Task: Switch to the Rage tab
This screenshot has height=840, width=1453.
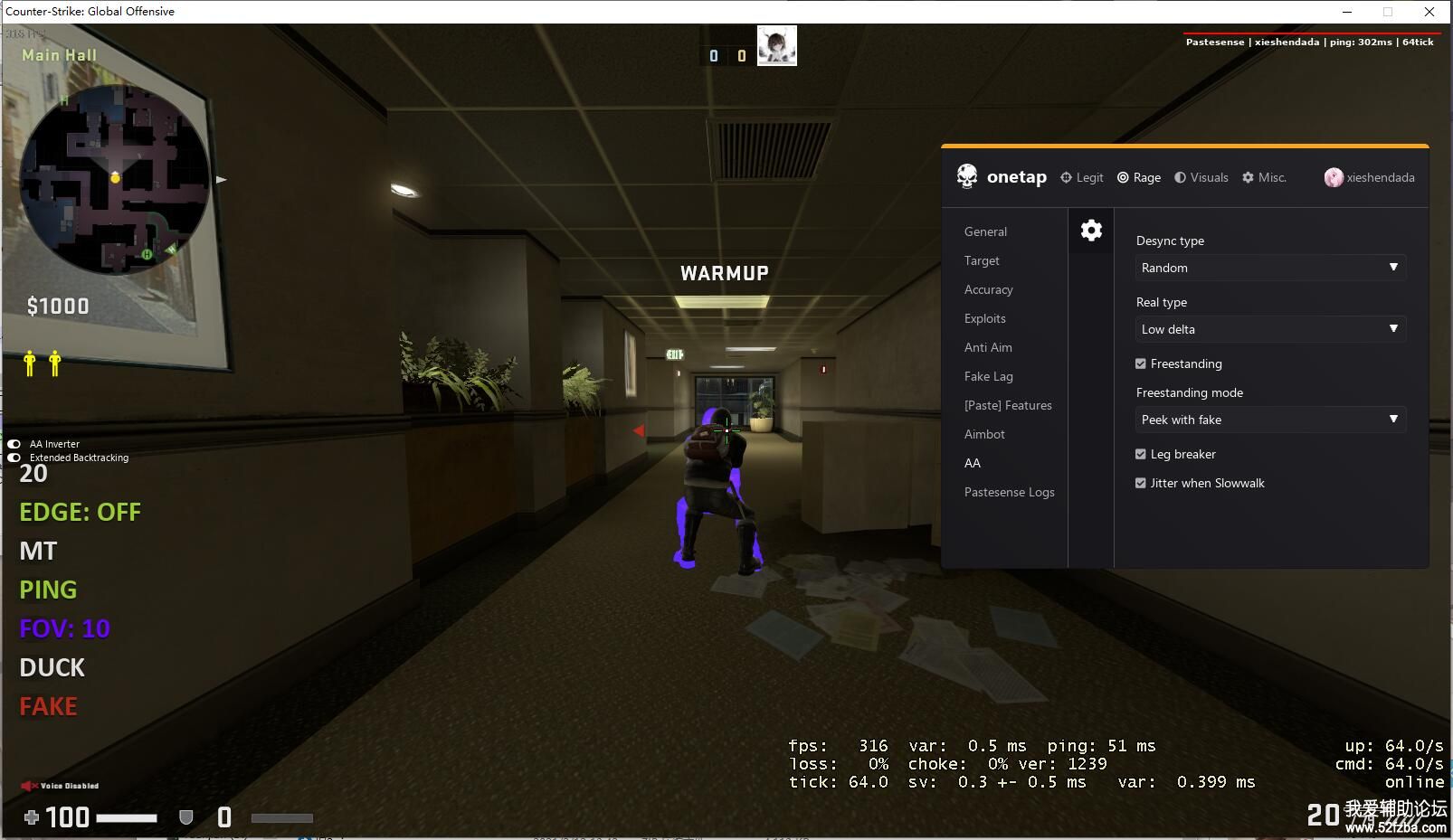Action: pos(1139,177)
